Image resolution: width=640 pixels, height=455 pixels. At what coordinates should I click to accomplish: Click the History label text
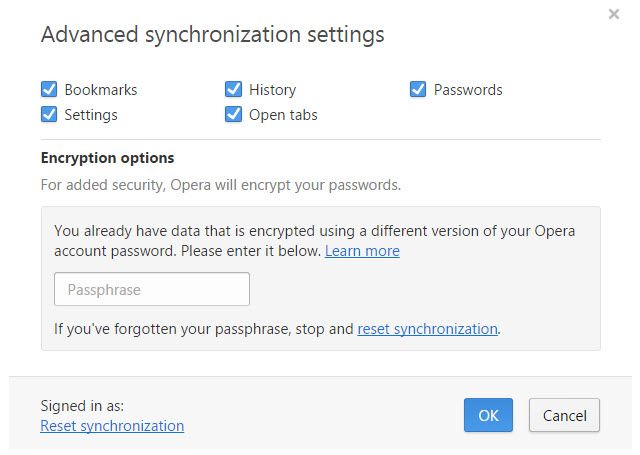pos(272,90)
